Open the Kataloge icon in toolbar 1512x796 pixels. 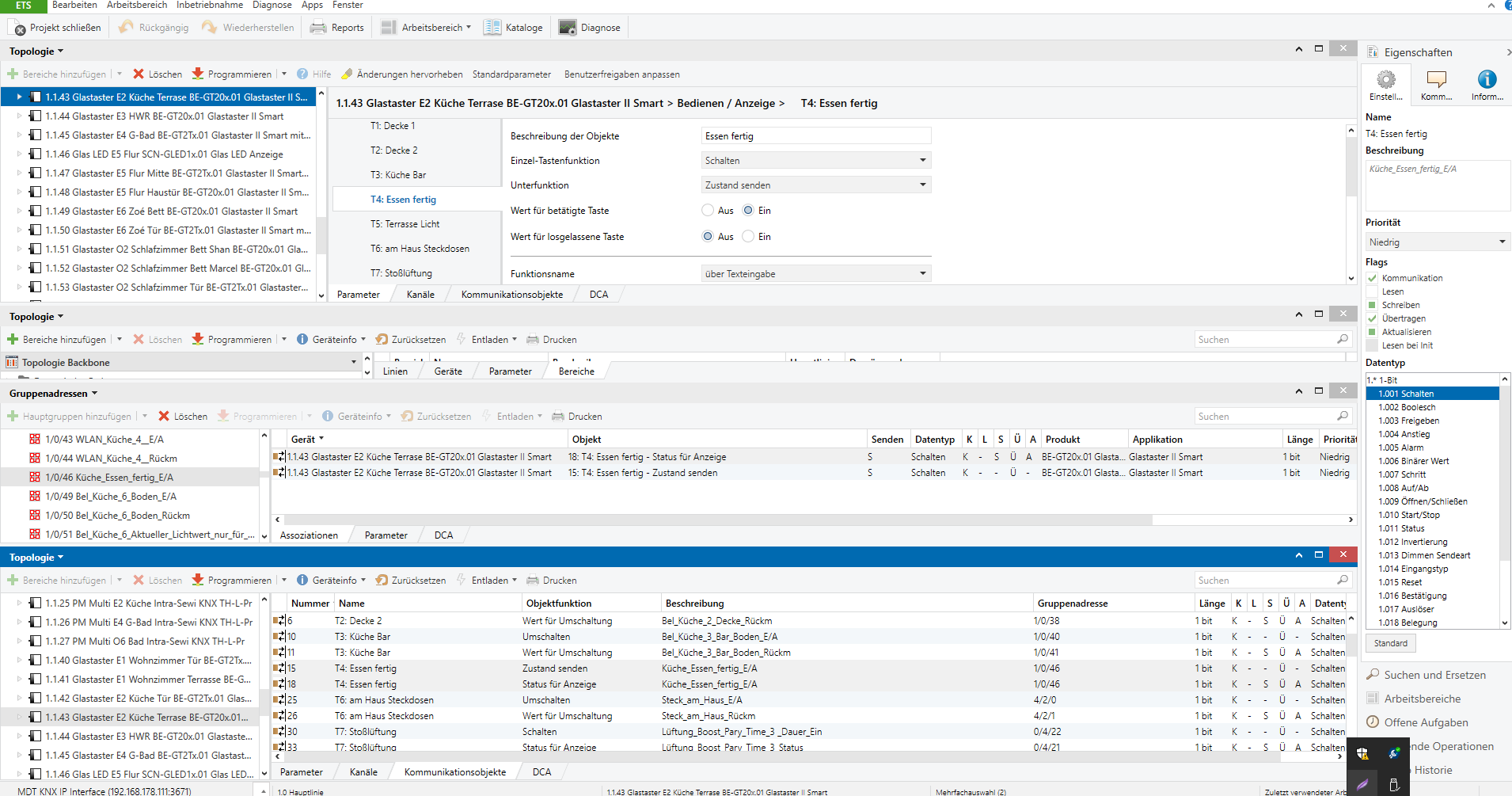pos(492,28)
